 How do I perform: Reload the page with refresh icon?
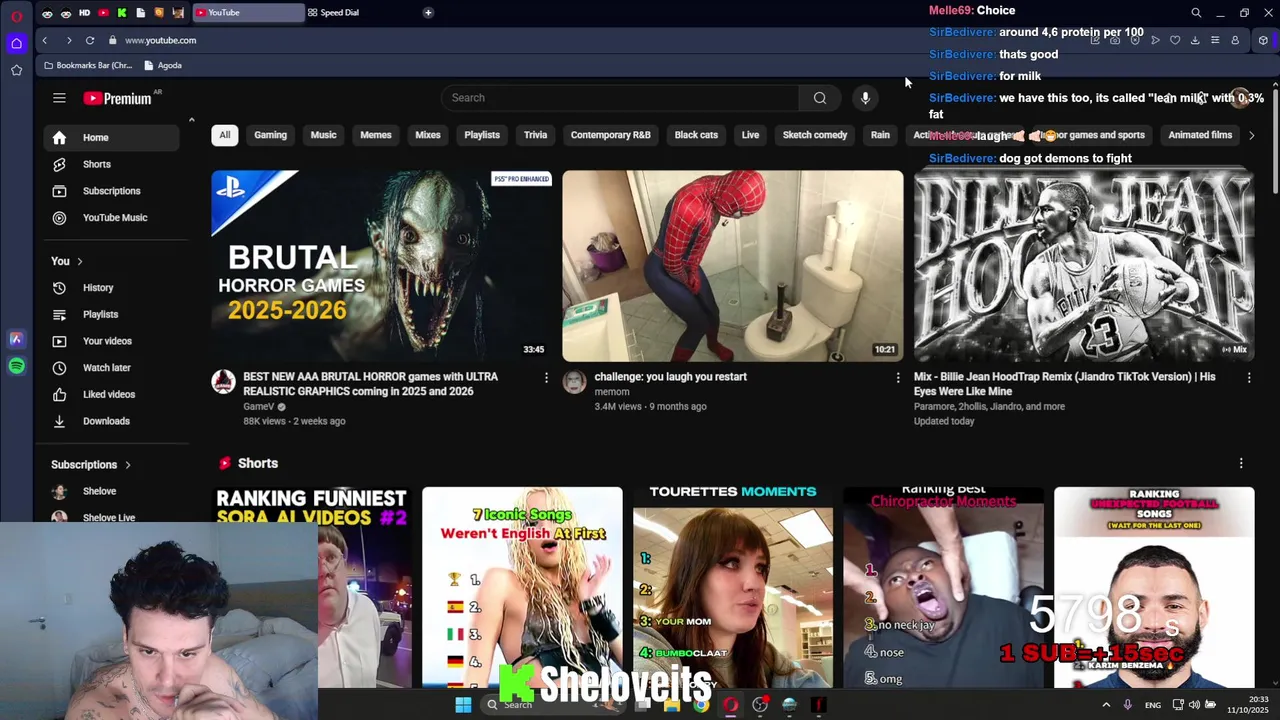(90, 41)
